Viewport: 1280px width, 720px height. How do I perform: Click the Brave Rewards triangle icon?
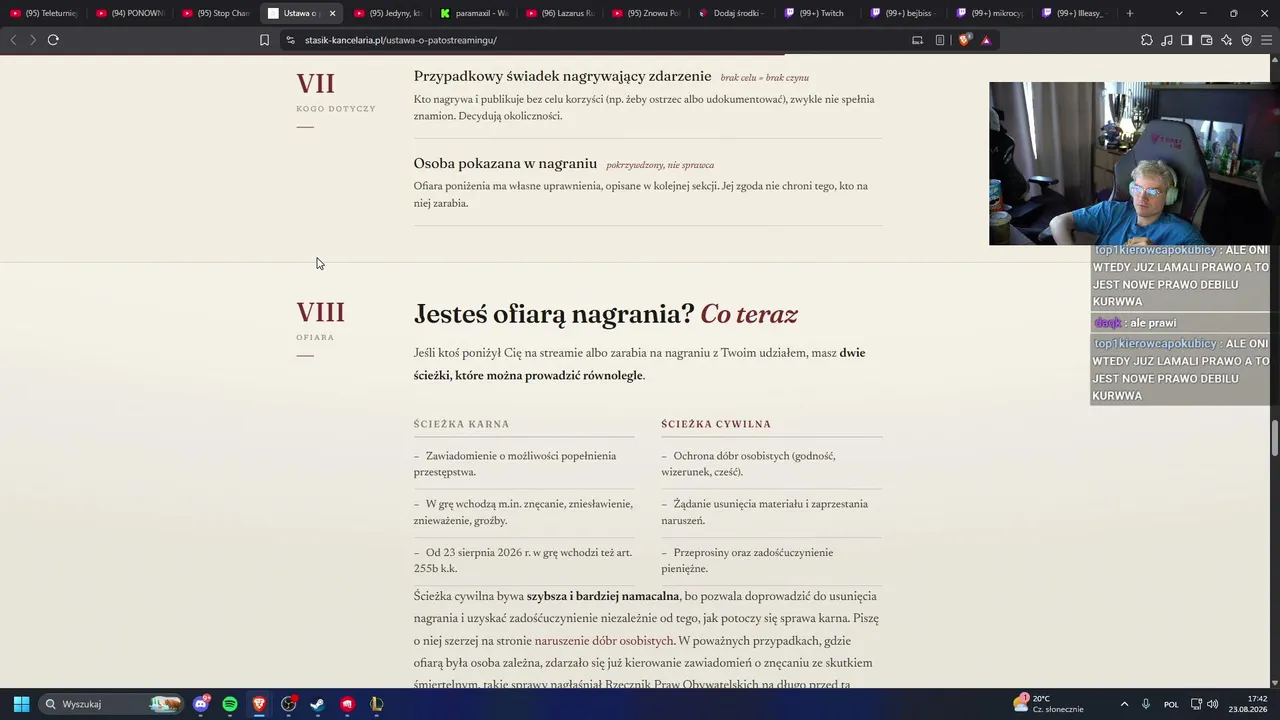tap(986, 40)
